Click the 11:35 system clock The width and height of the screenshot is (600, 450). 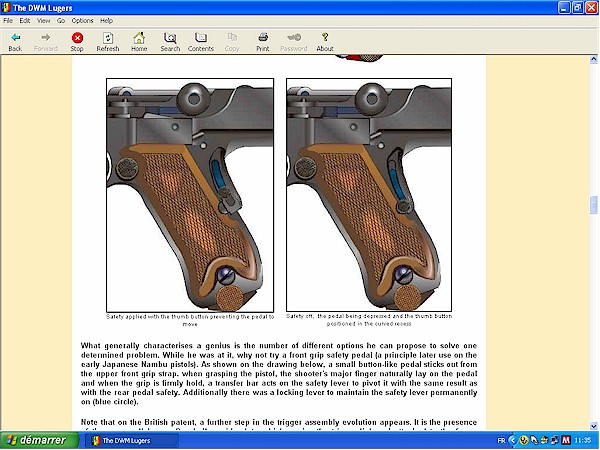point(582,440)
